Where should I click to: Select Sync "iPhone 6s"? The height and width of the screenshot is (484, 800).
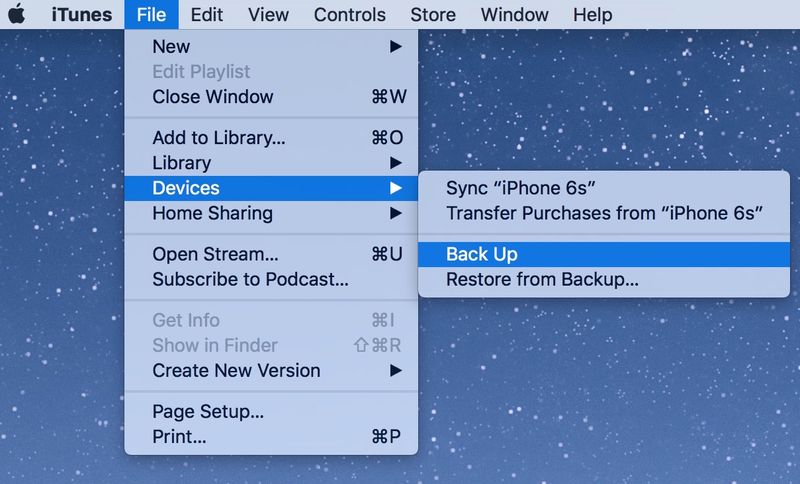coord(604,188)
